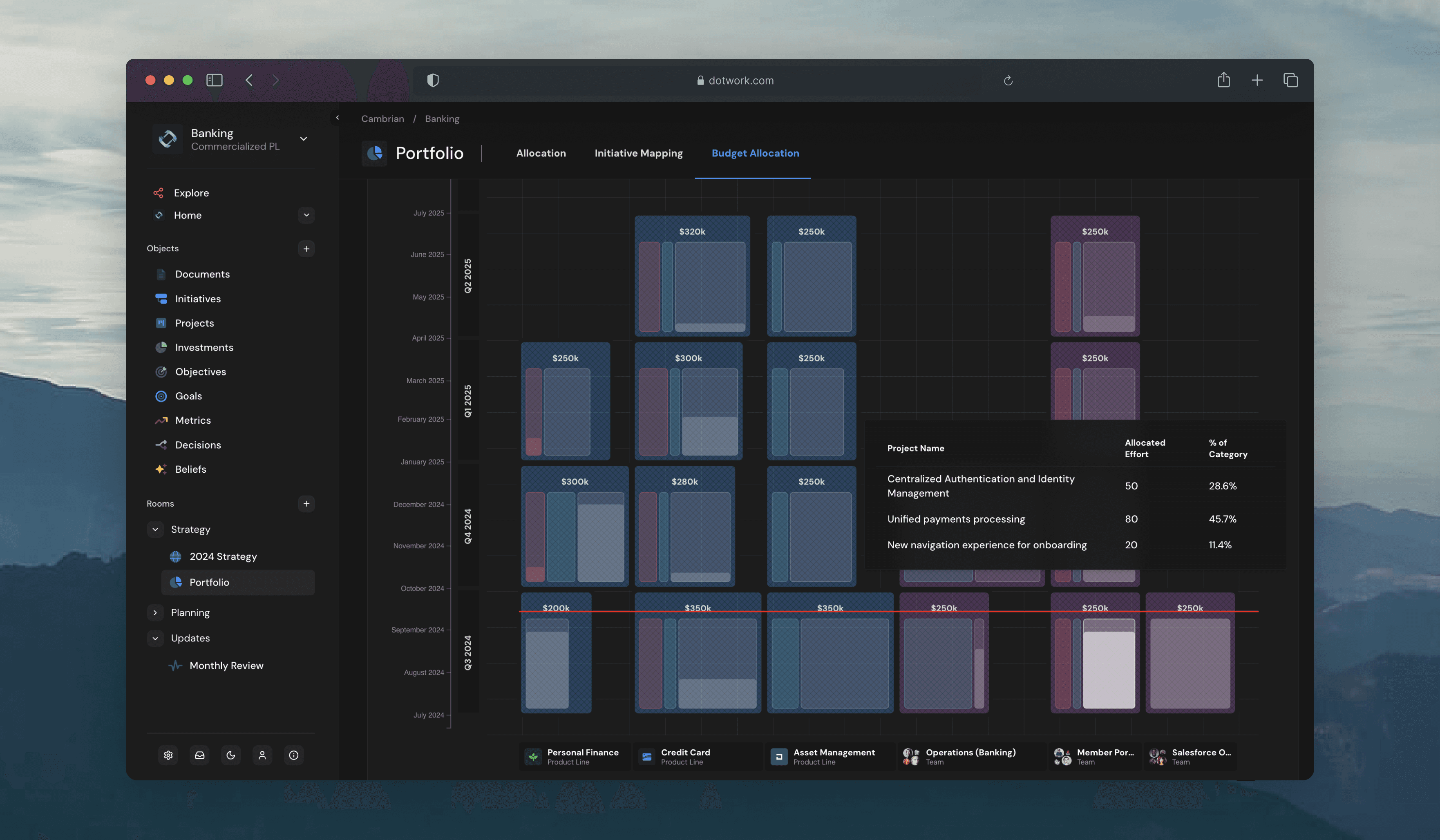Switch to Initiative Mapping tab
Image resolution: width=1440 pixels, height=840 pixels.
tap(638, 153)
